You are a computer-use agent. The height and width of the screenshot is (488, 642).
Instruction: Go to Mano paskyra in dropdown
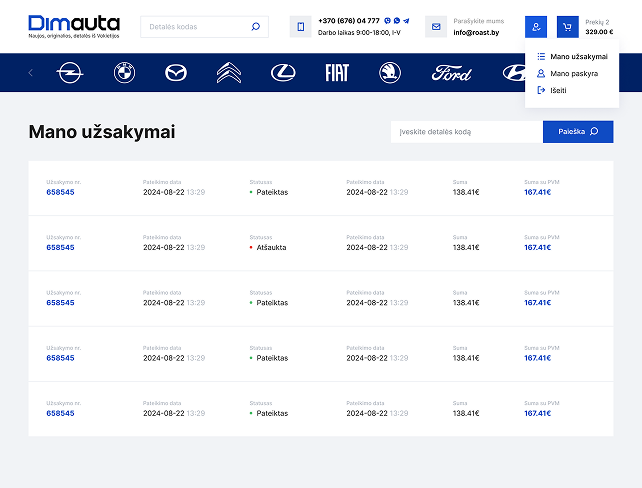coord(573,74)
